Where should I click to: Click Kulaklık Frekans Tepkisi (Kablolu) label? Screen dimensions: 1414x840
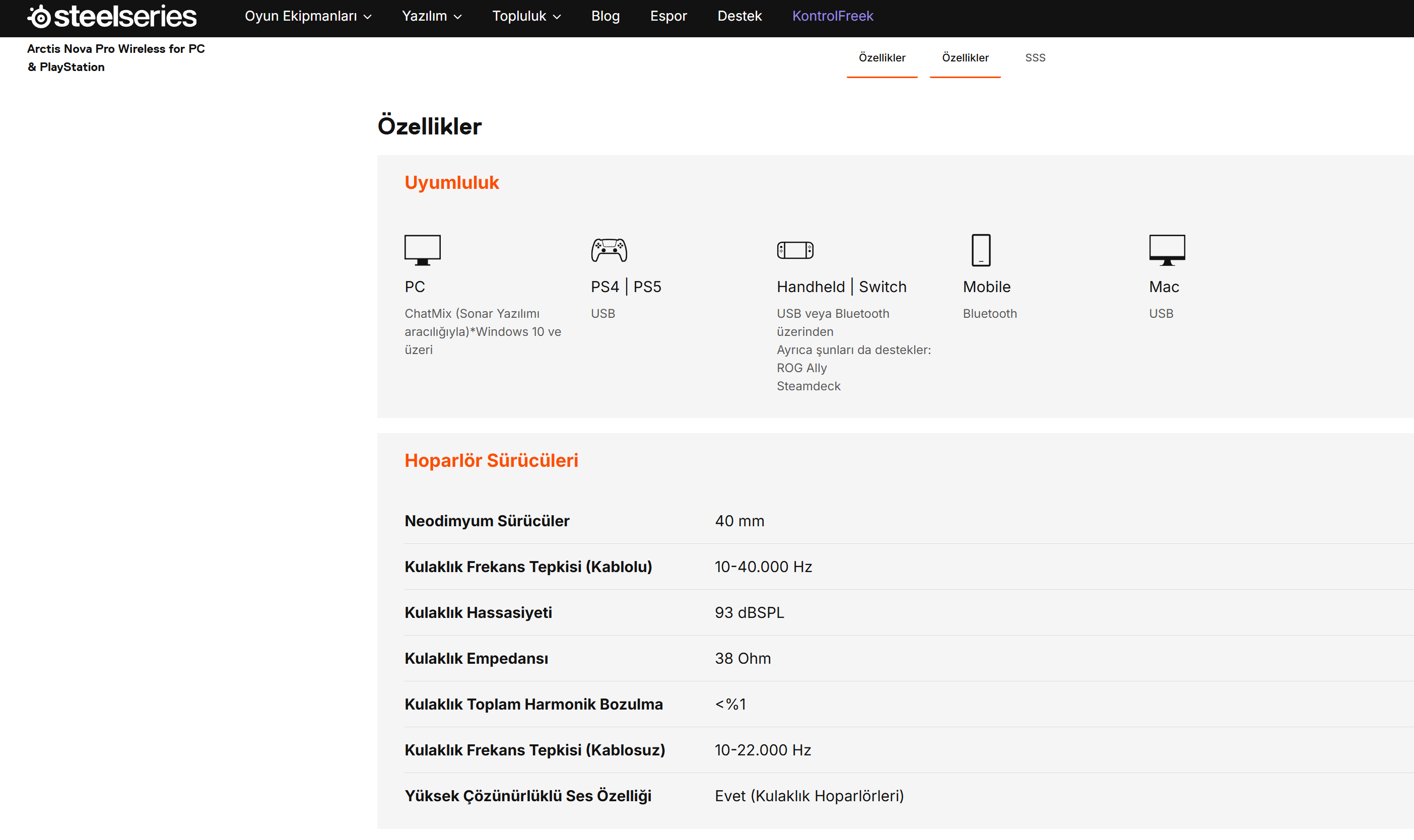tap(528, 567)
